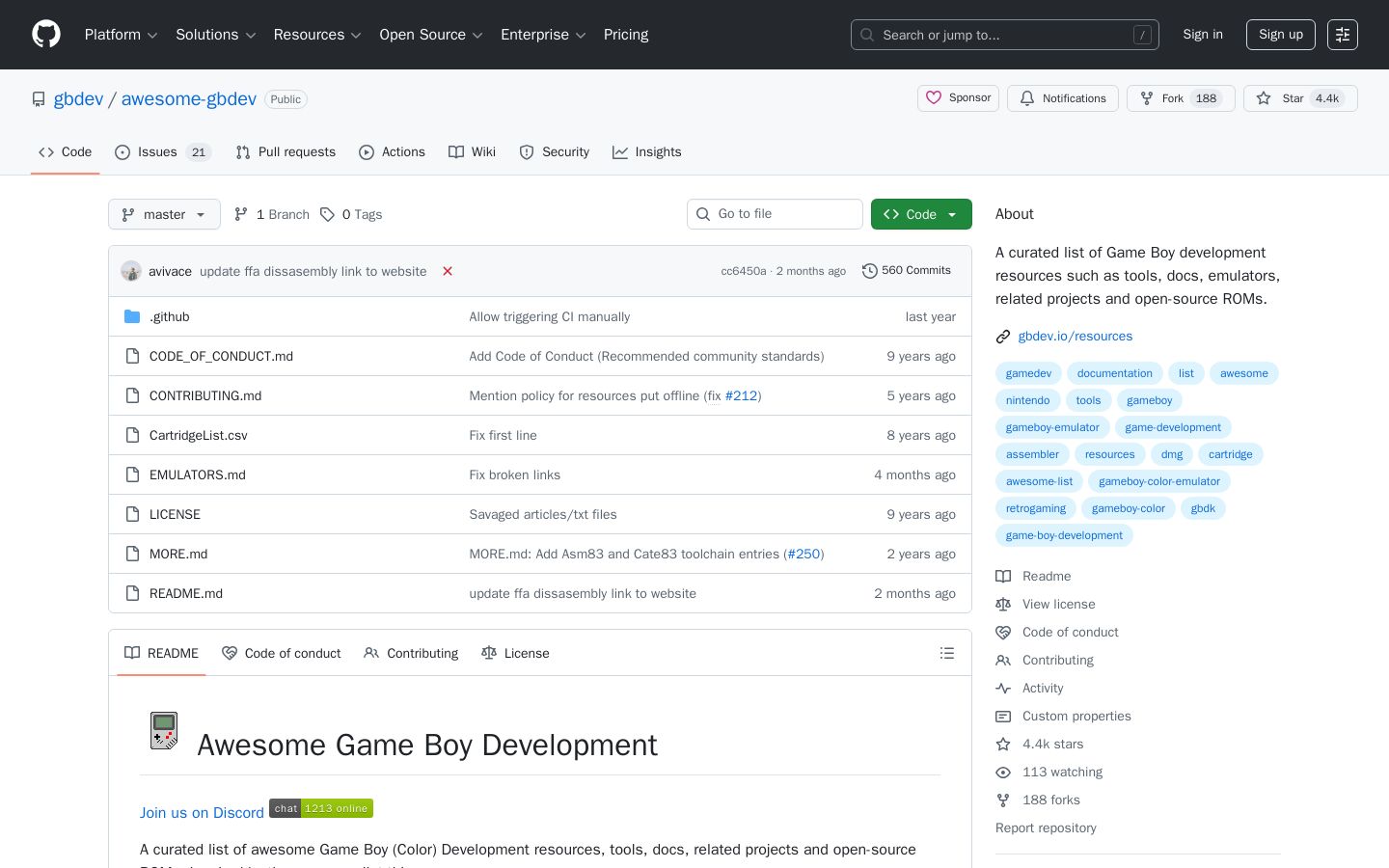Click the Sponsor heart button
This screenshot has height=868, width=1389.
pyautogui.click(x=958, y=98)
